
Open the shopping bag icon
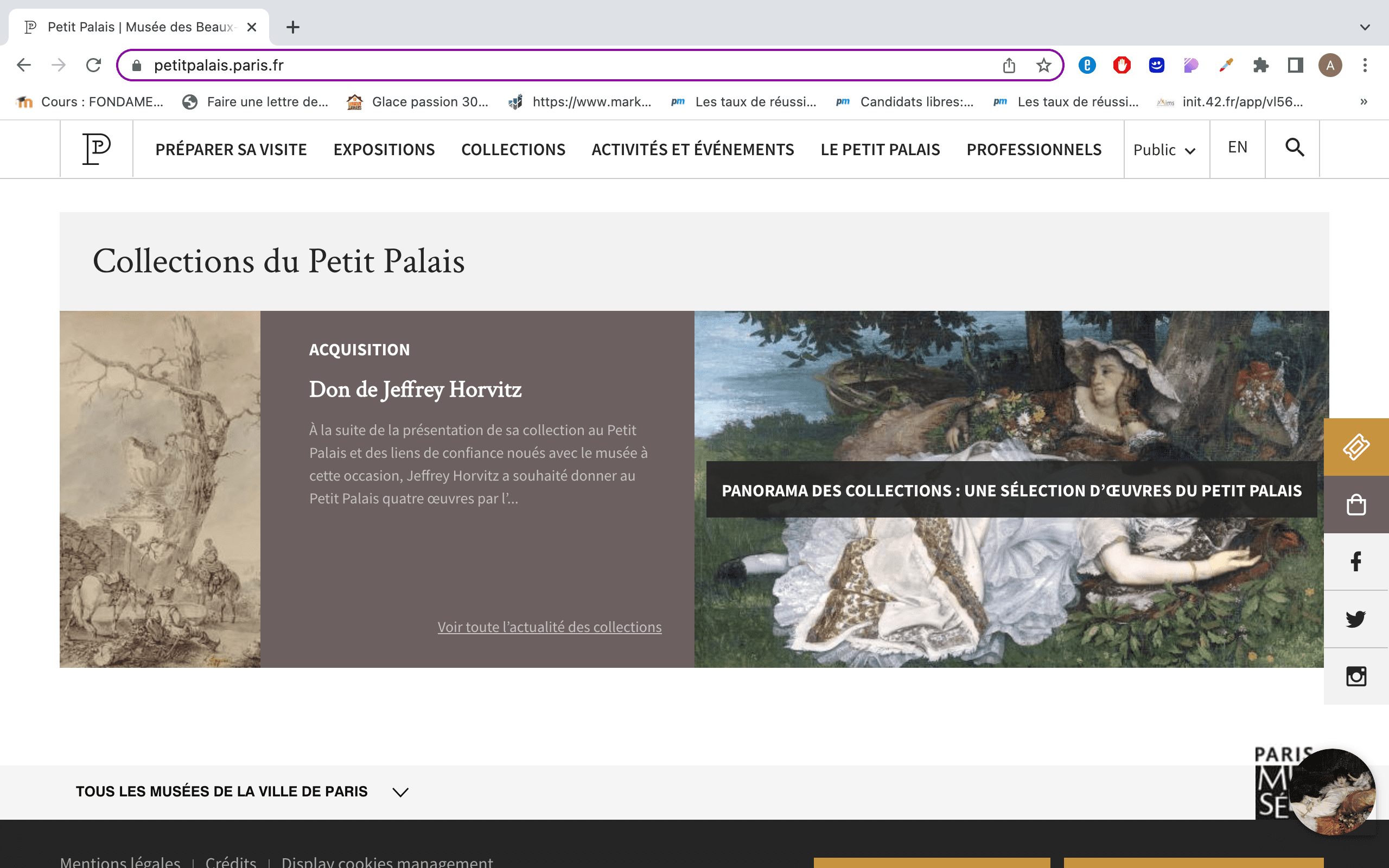pyautogui.click(x=1356, y=505)
